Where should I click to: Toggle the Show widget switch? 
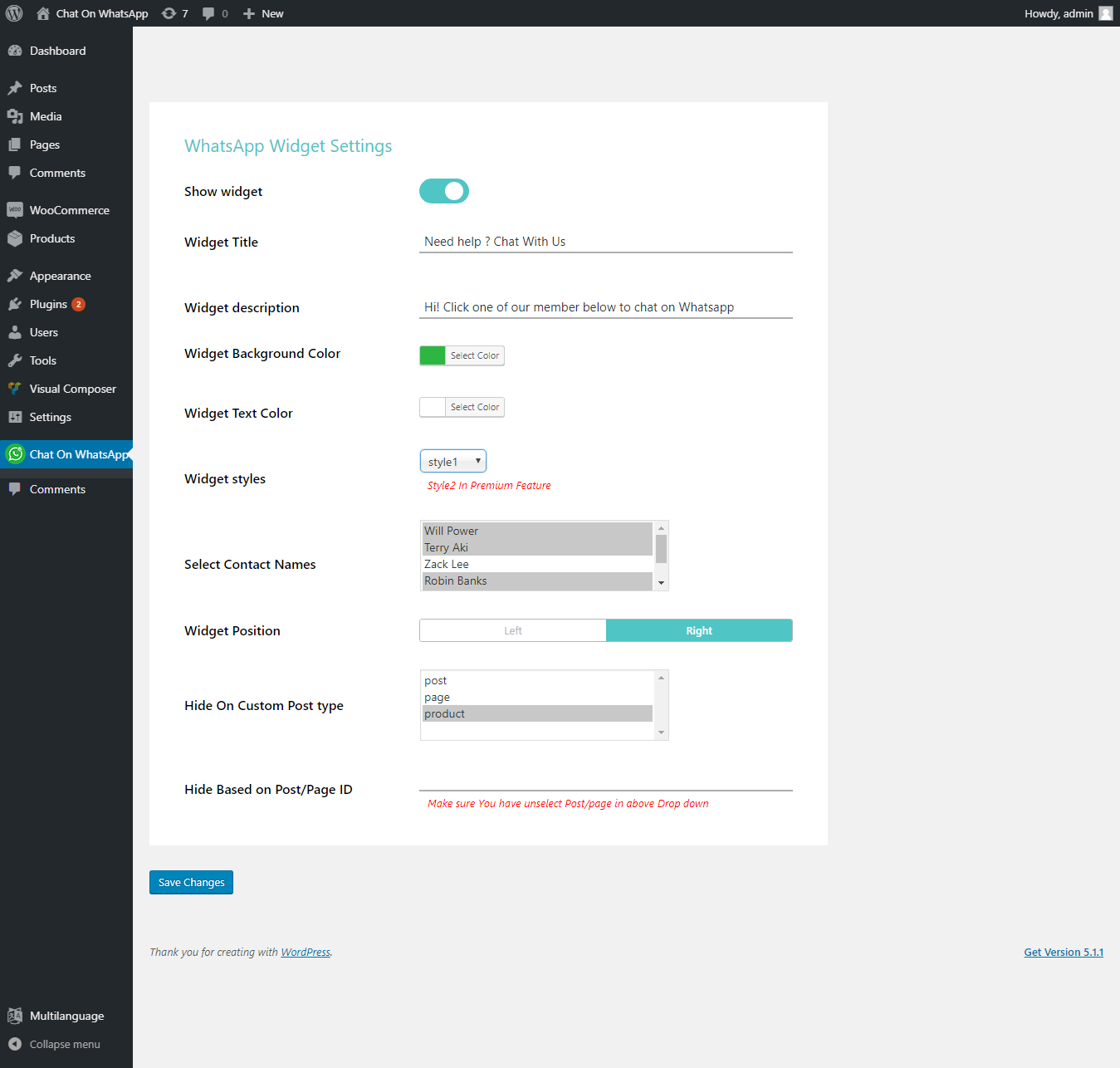coord(444,191)
